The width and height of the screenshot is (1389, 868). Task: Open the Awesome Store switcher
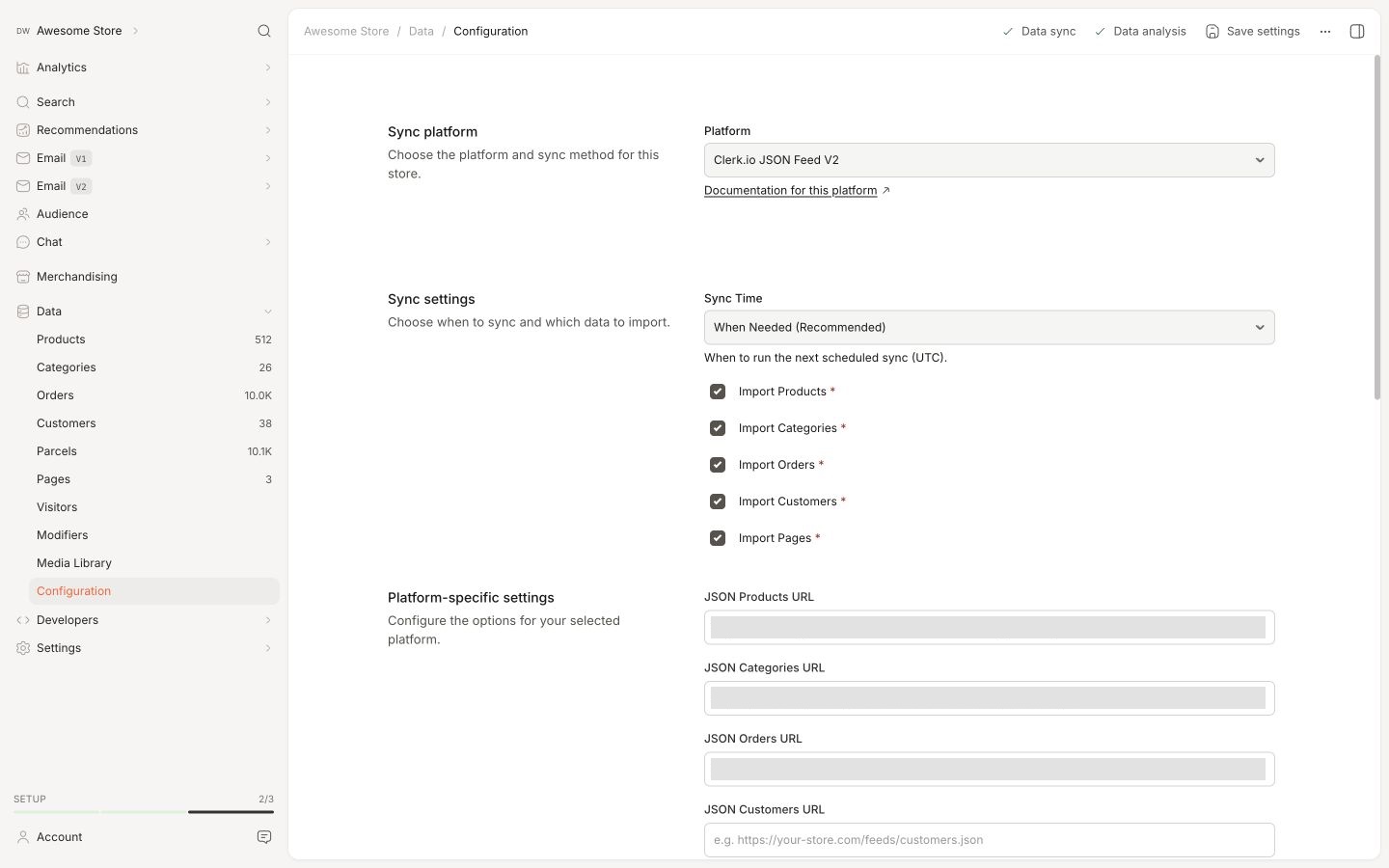click(x=77, y=31)
